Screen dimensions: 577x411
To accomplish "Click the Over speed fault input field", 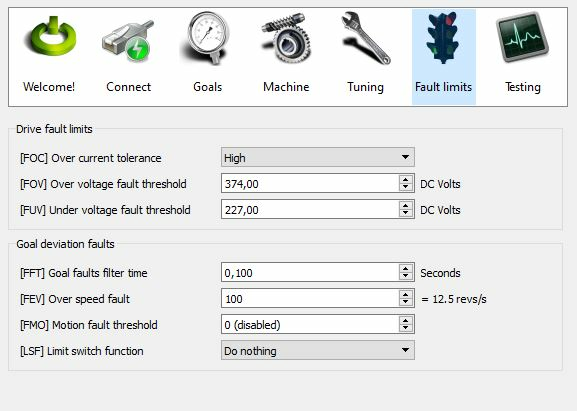I will [x=310, y=298].
